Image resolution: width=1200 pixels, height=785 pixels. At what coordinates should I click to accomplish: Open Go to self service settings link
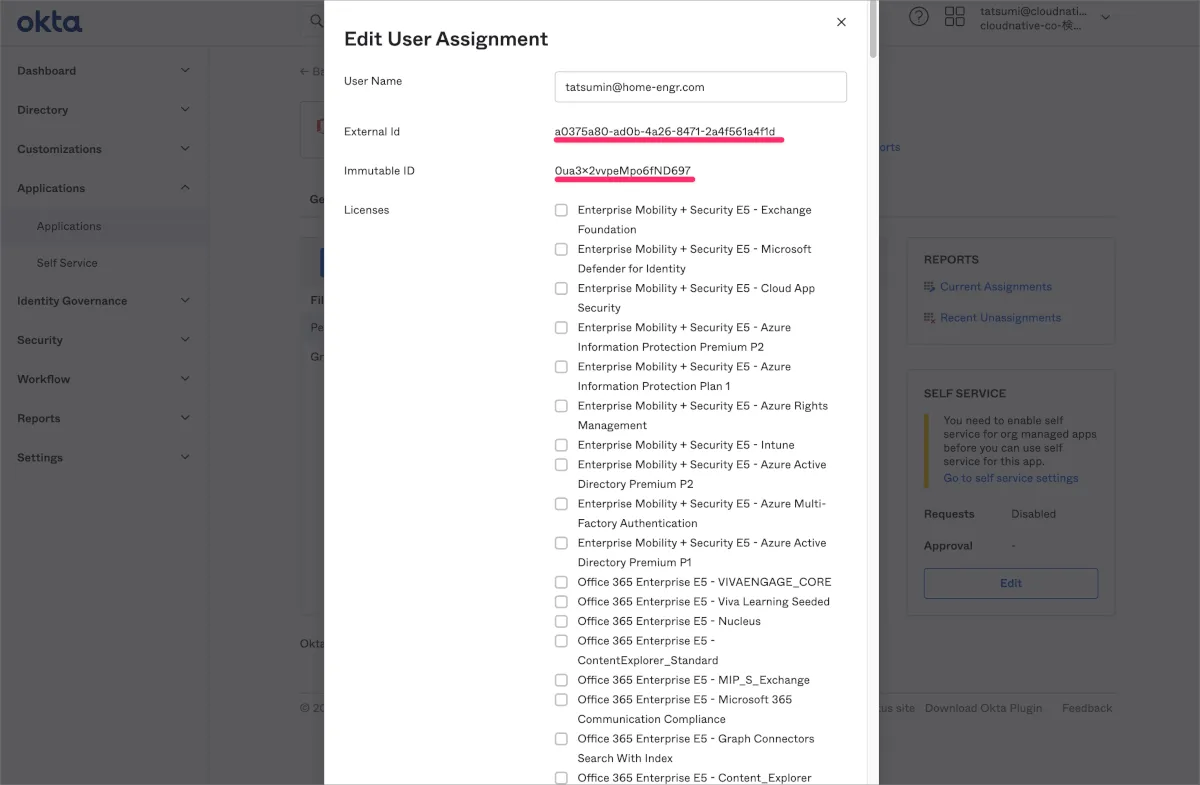(x=1010, y=478)
